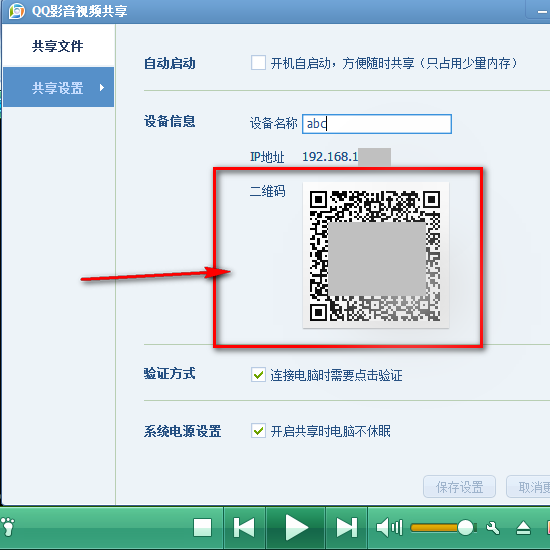Focus the 设备名称 input field
Screen dimensions: 550x550
pyautogui.click(x=377, y=123)
